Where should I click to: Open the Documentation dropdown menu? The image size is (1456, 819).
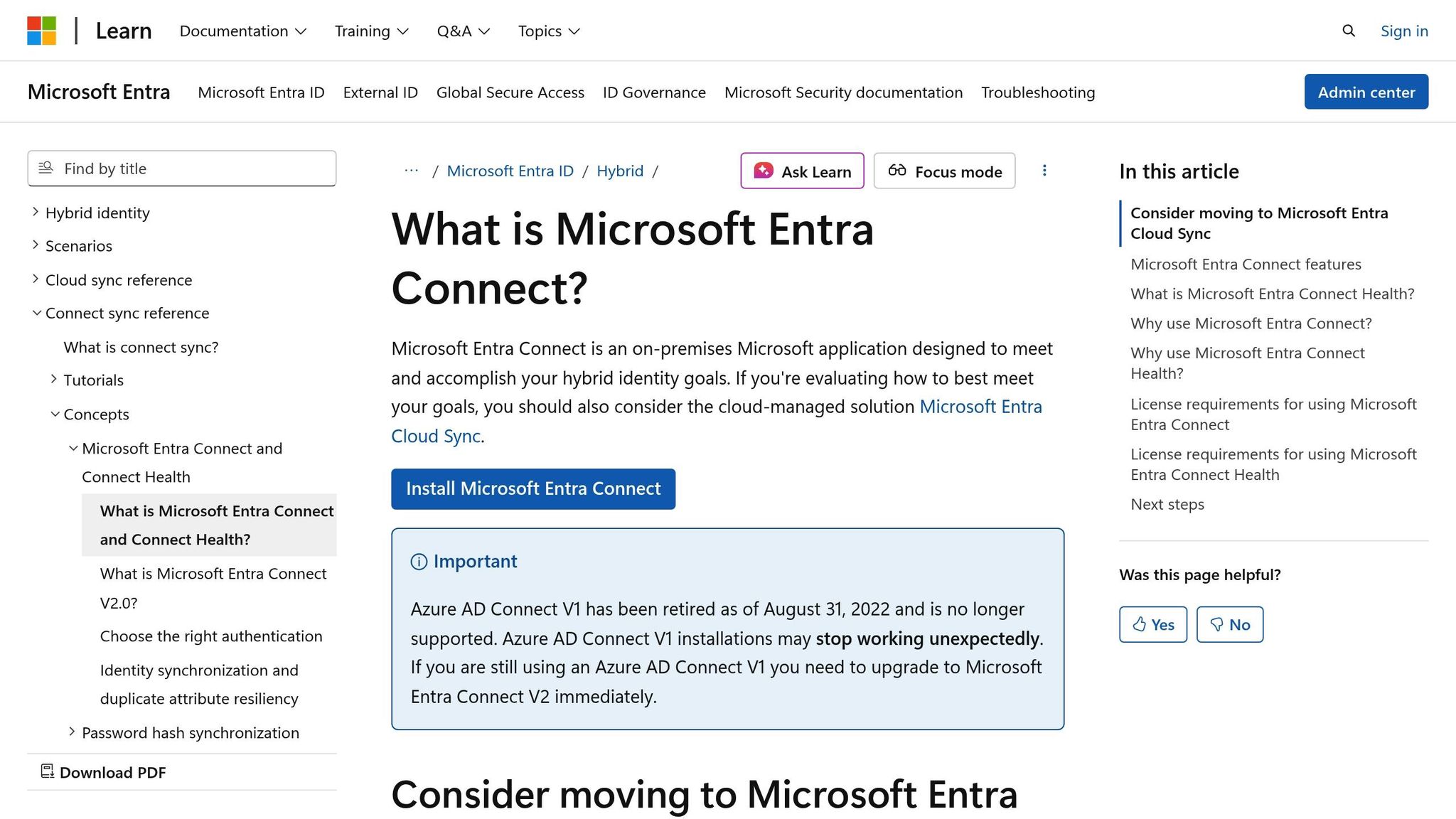[x=242, y=31]
